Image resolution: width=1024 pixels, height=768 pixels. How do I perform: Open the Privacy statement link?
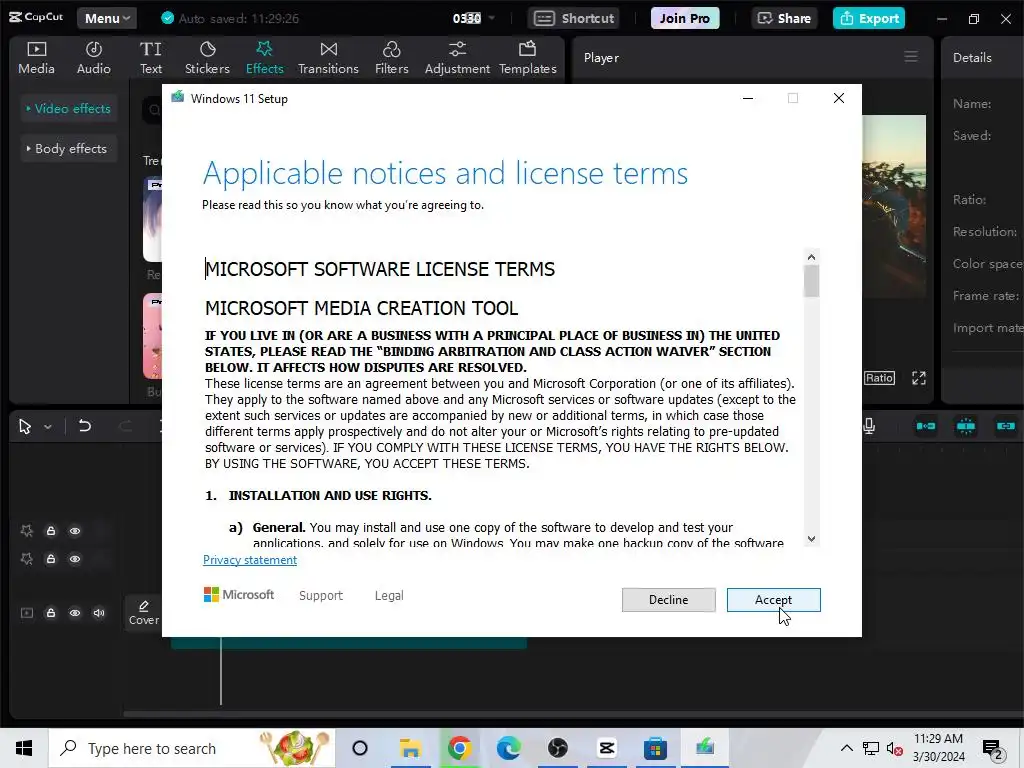(249, 560)
